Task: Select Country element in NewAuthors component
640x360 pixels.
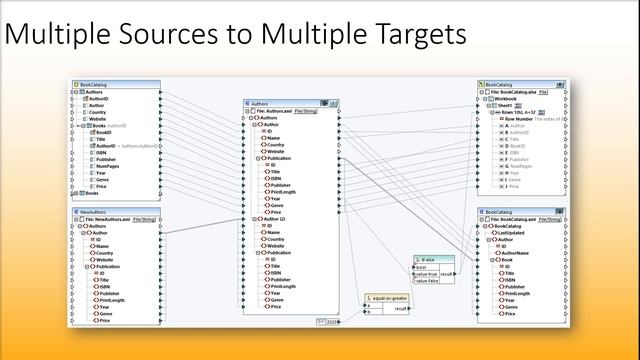Action: [104, 253]
